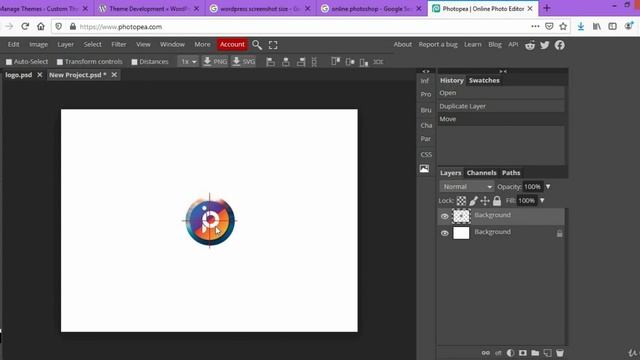Click link layers icon at panel bottom
This screenshot has width=640, height=360.
(485, 353)
